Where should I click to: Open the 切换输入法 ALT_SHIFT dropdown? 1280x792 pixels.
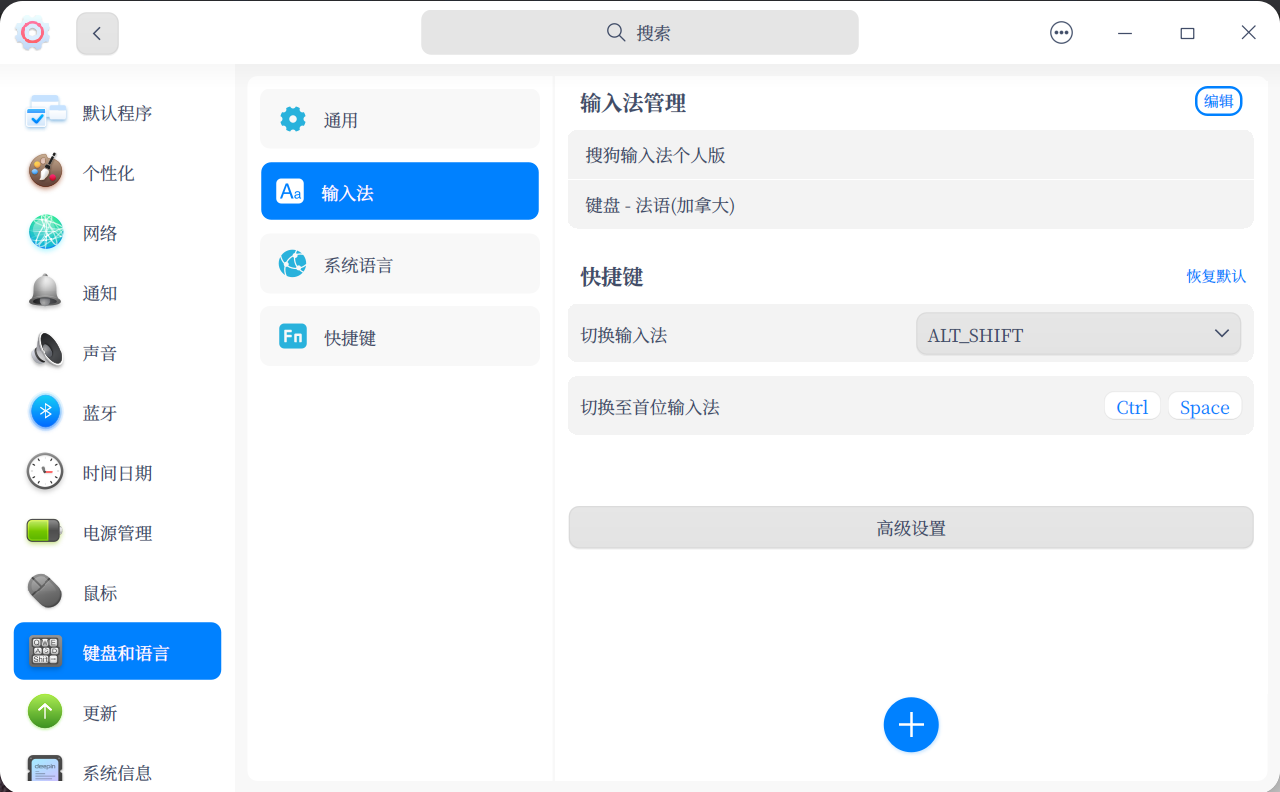pyautogui.click(x=1078, y=334)
